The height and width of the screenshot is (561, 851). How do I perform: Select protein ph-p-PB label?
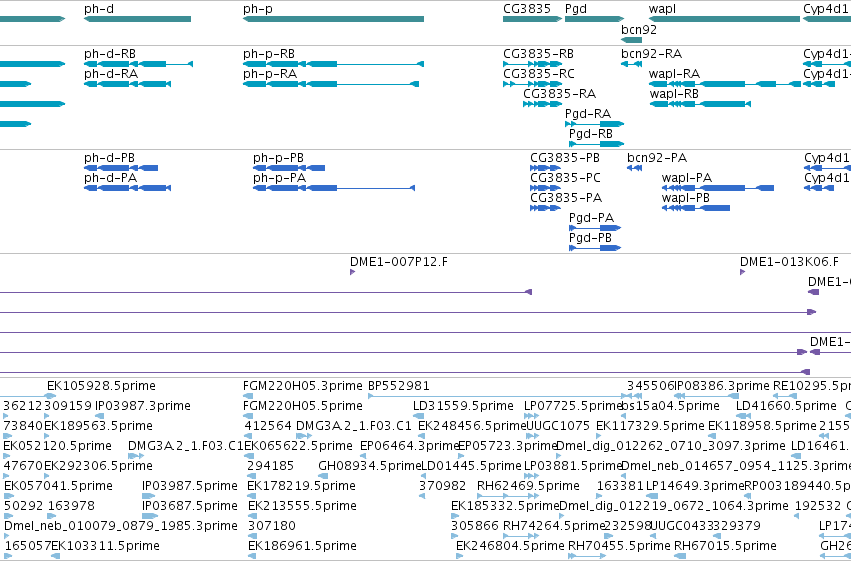[x=278, y=158]
